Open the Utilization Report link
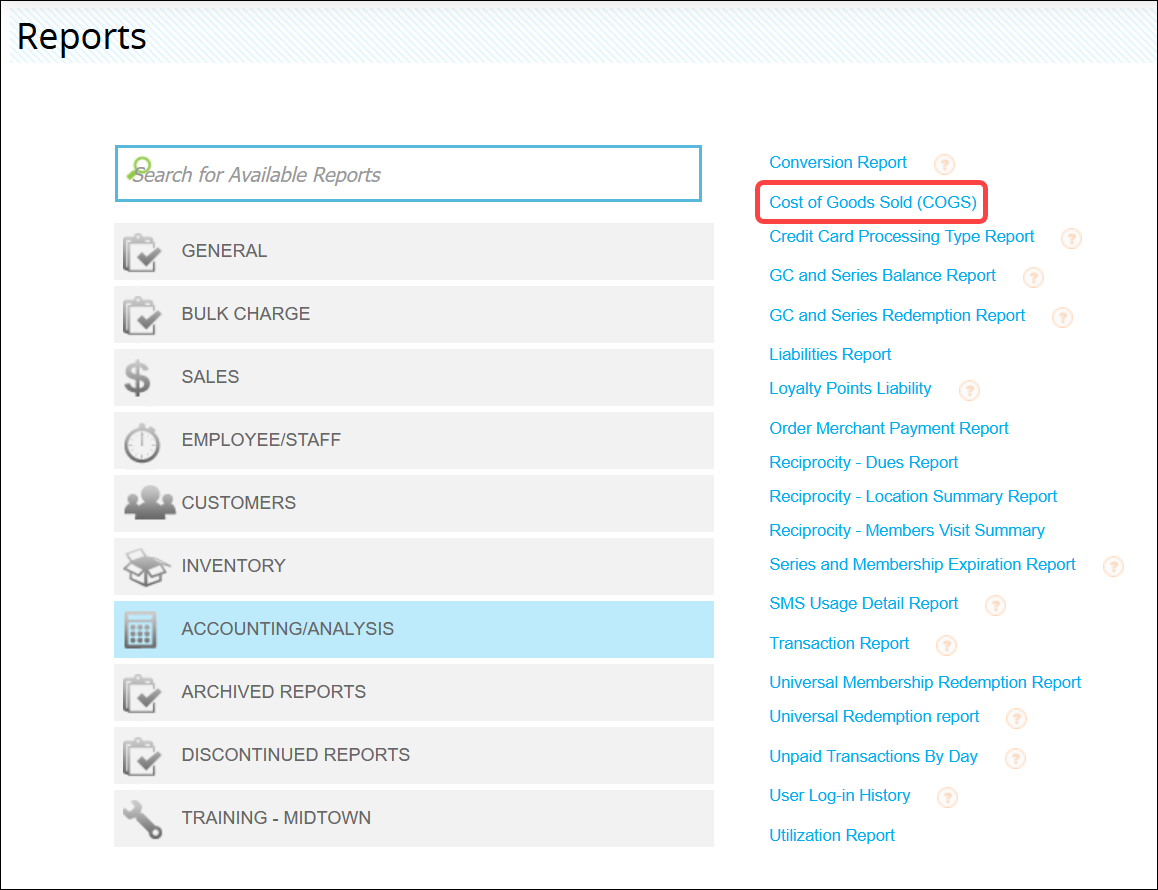The image size is (1158, 890). pos(832,835)
